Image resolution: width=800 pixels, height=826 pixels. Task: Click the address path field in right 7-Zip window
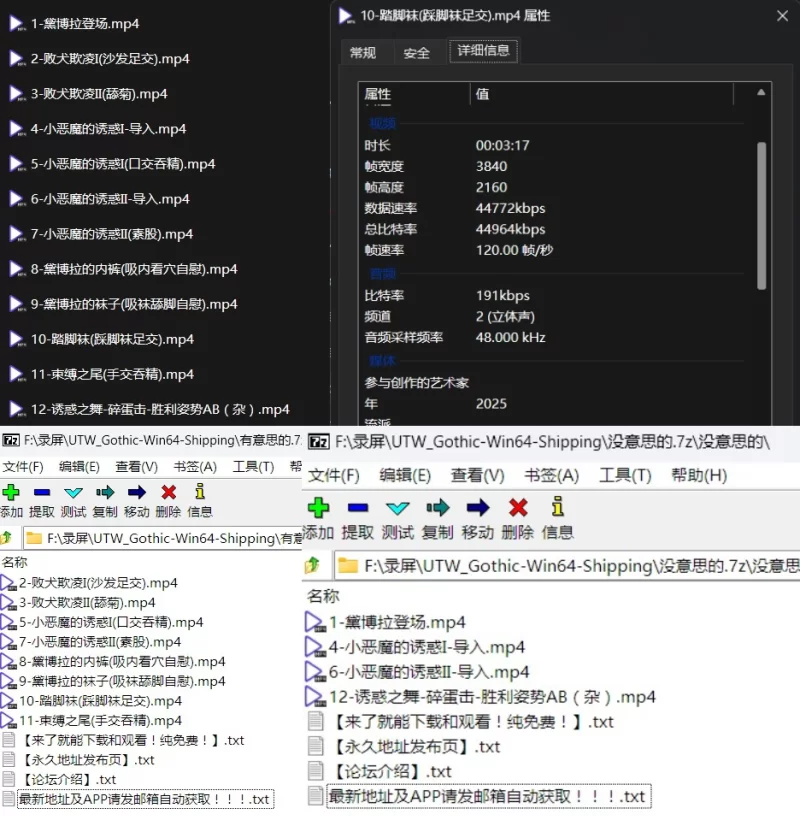point(570,565)
